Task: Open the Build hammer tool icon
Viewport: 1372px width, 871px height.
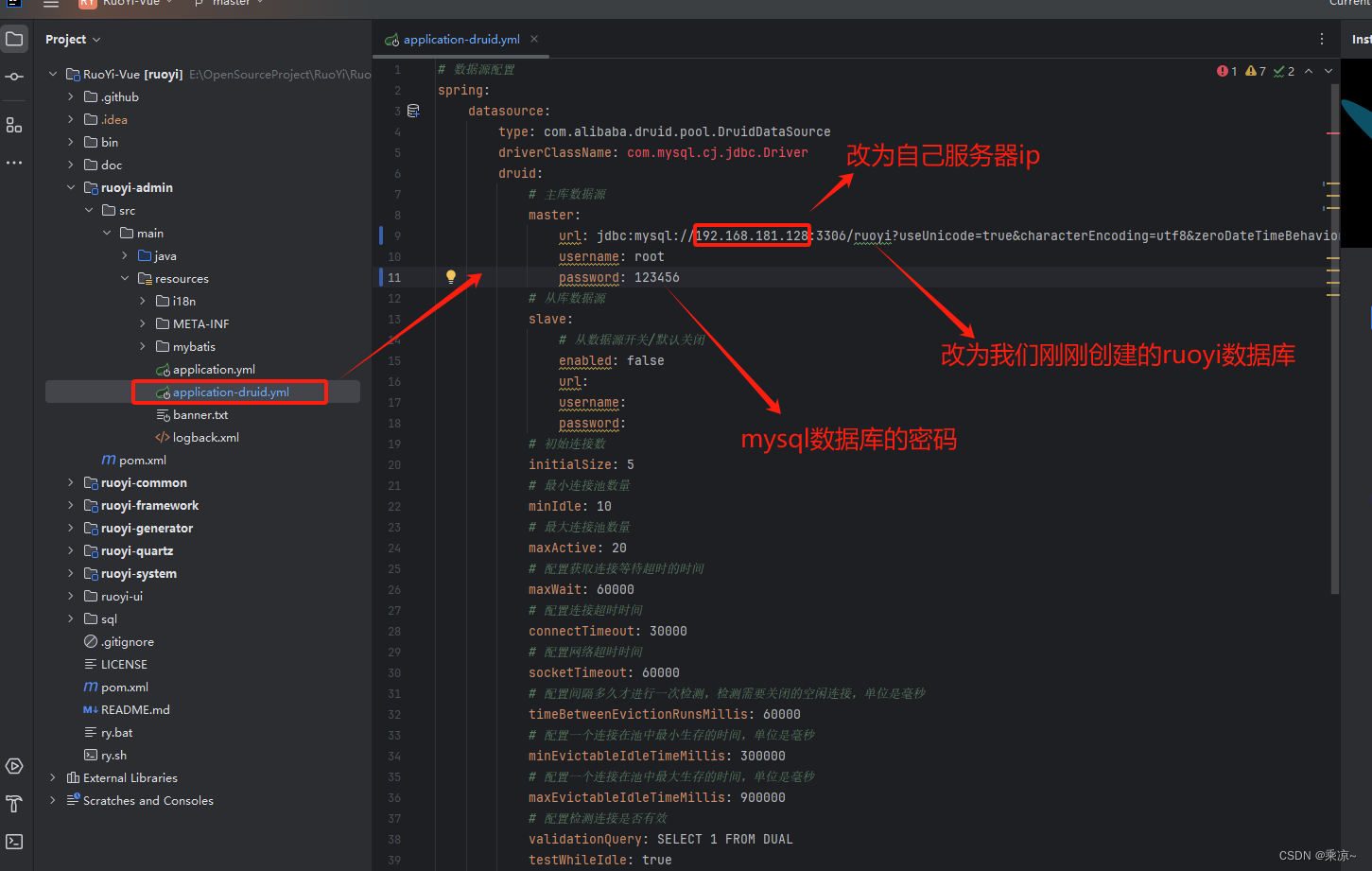Action: point(14,804)
